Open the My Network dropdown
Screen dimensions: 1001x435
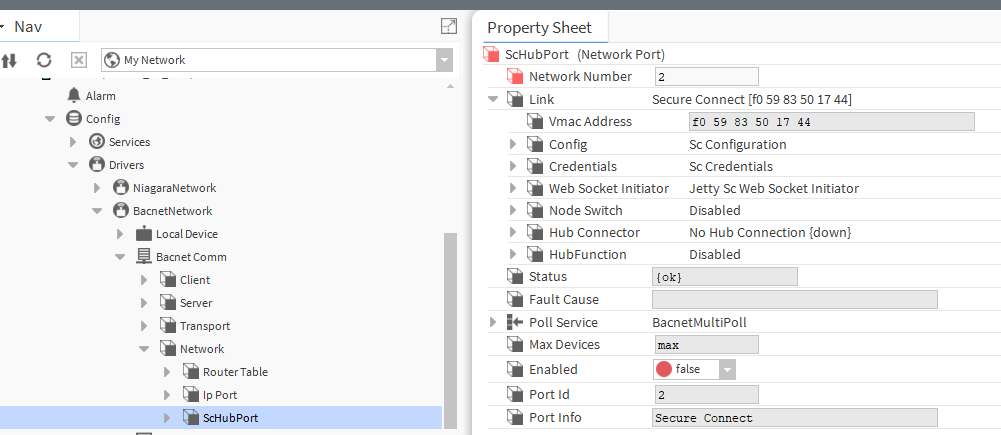tap(444, 60)
